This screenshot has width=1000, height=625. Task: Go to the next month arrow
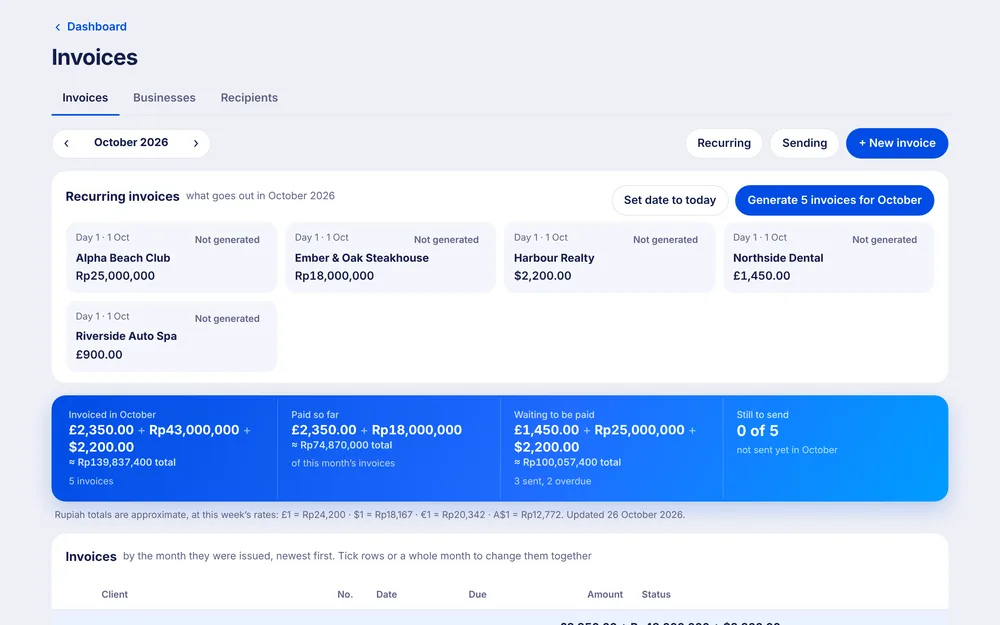pyautogui.click(x=196, y=143)
